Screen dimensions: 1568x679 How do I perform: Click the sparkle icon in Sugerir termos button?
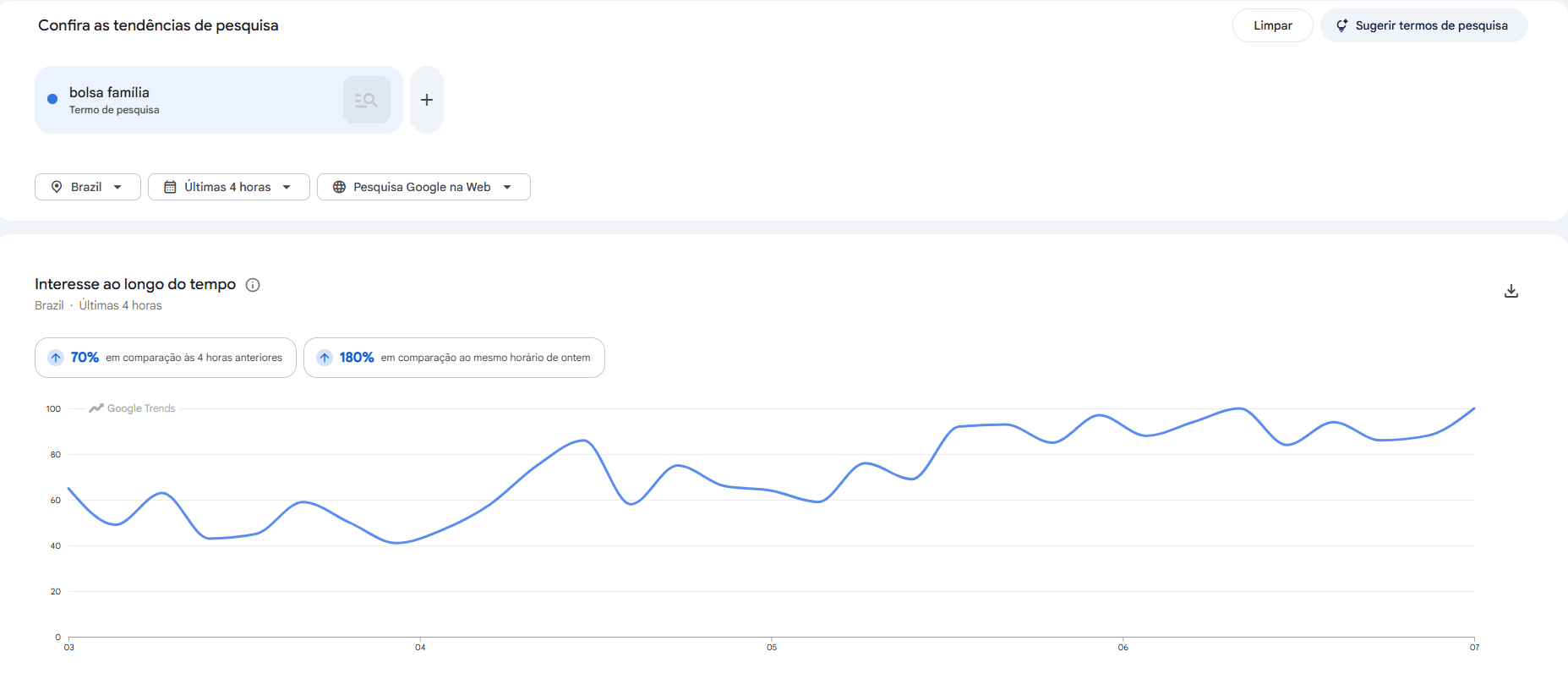pyautogui.click(x=1341, y=25)
